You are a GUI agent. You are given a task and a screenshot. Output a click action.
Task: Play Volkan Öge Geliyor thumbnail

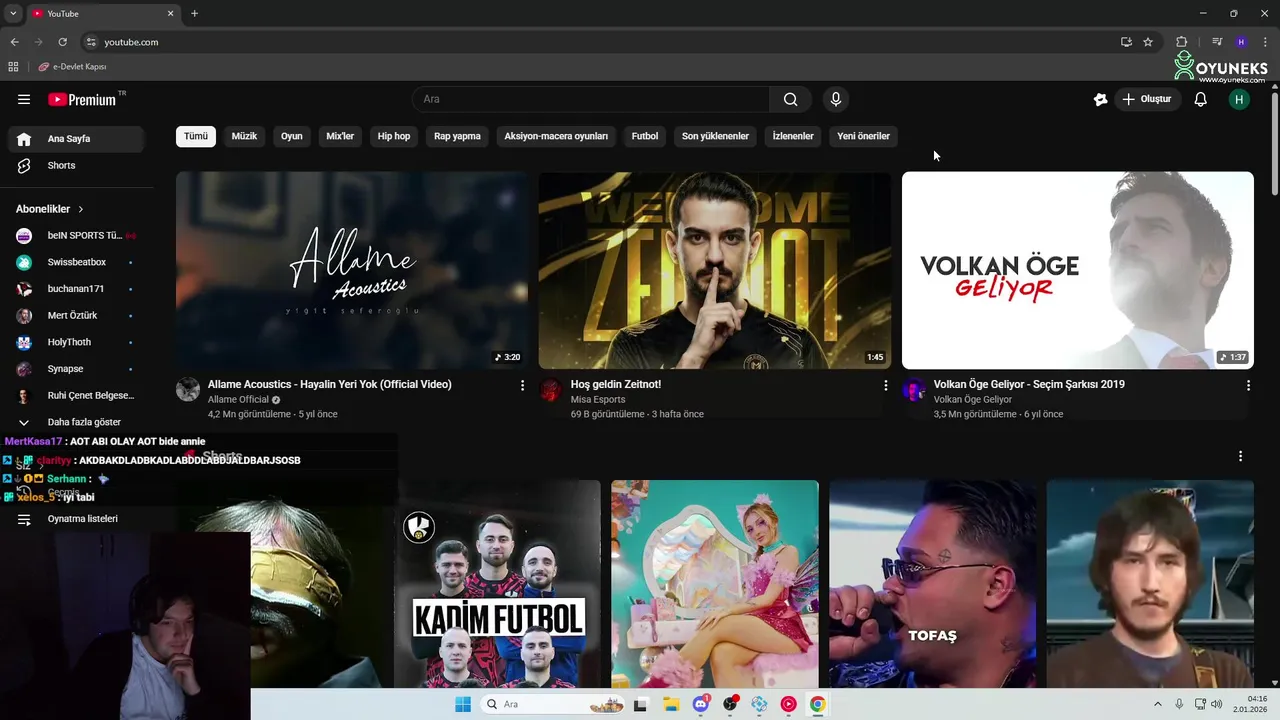1078,270
